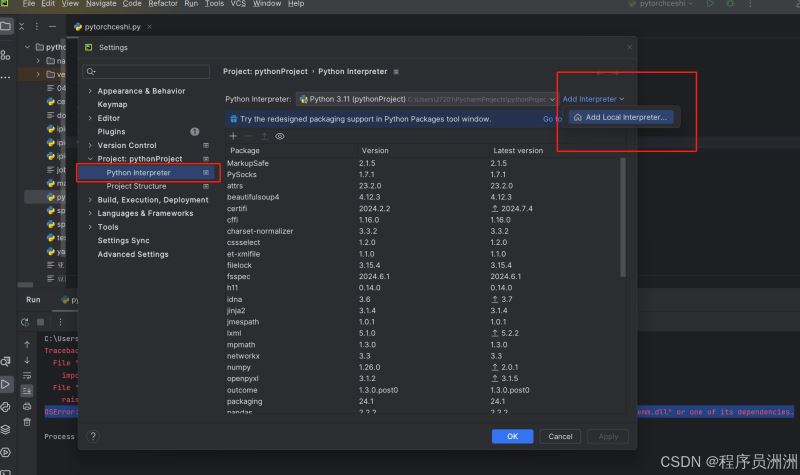
Task: Click the scroll up arrow in Run panel
Action: click(27, 344)
